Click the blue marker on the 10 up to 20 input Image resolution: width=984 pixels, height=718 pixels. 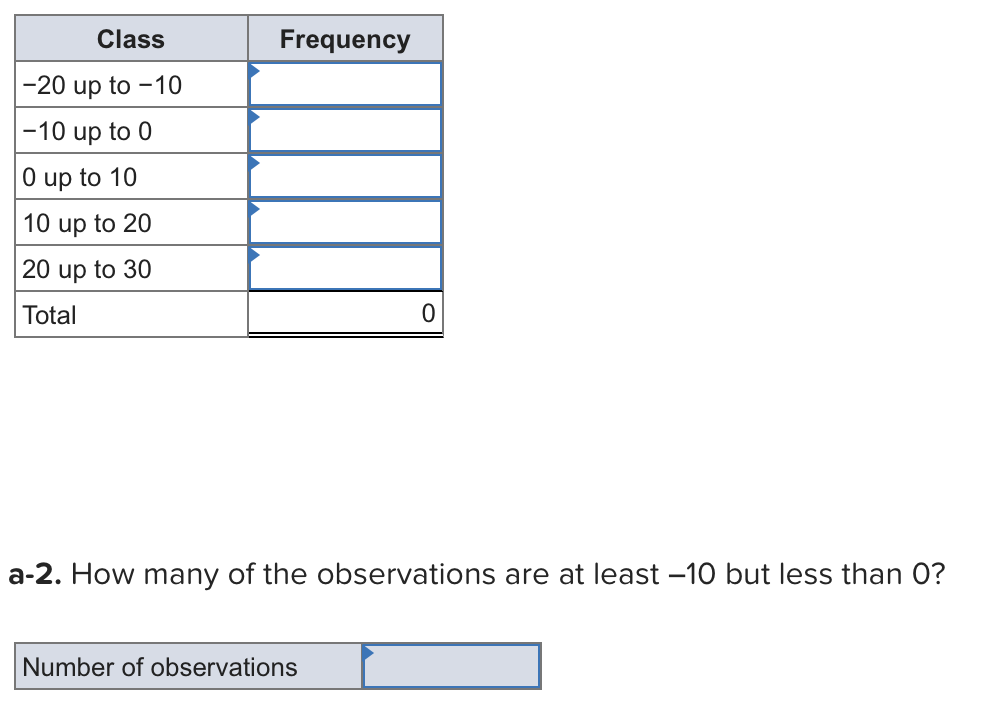pos(255,207)
